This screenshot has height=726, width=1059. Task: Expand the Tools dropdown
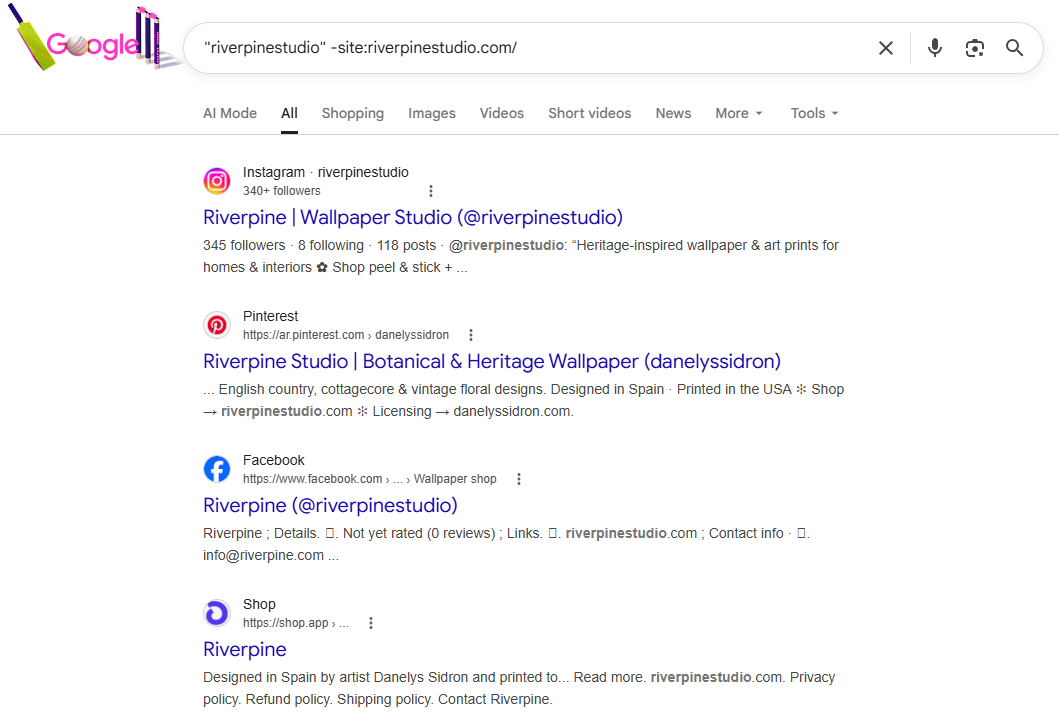[815, 113]
